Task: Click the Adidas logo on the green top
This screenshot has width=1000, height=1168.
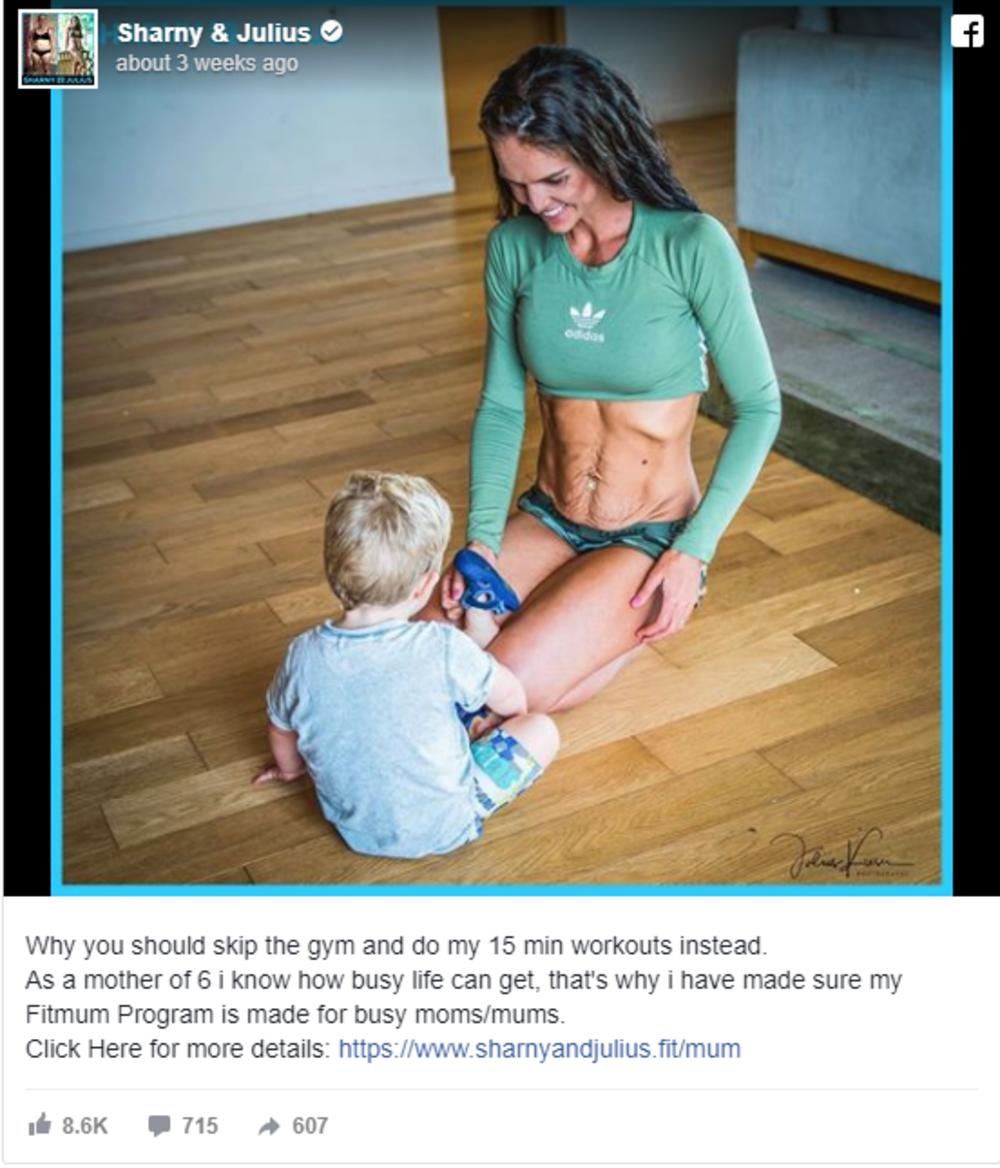Action: 587,322
